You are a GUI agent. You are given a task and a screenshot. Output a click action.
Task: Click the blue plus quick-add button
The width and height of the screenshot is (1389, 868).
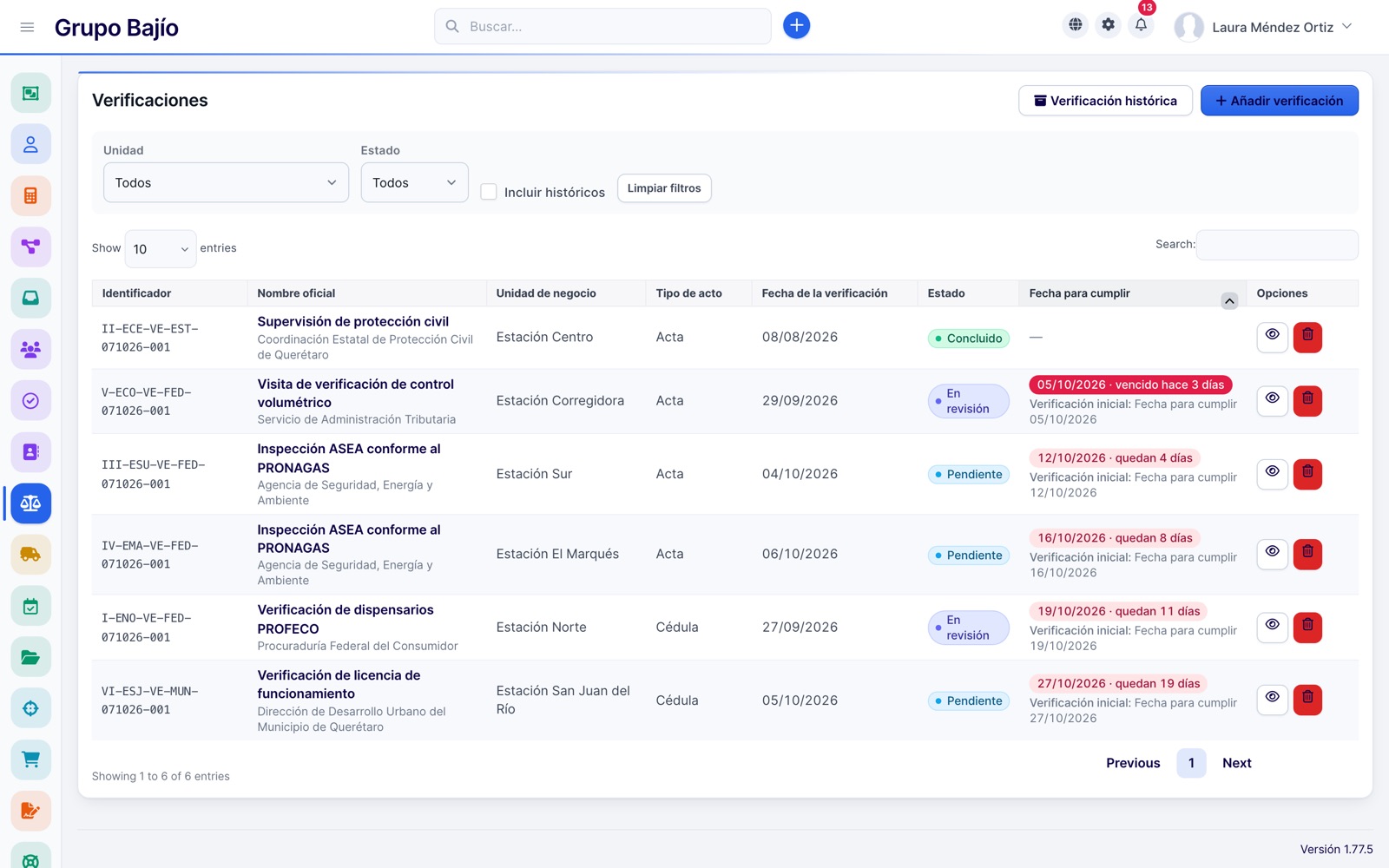[796, 26]
